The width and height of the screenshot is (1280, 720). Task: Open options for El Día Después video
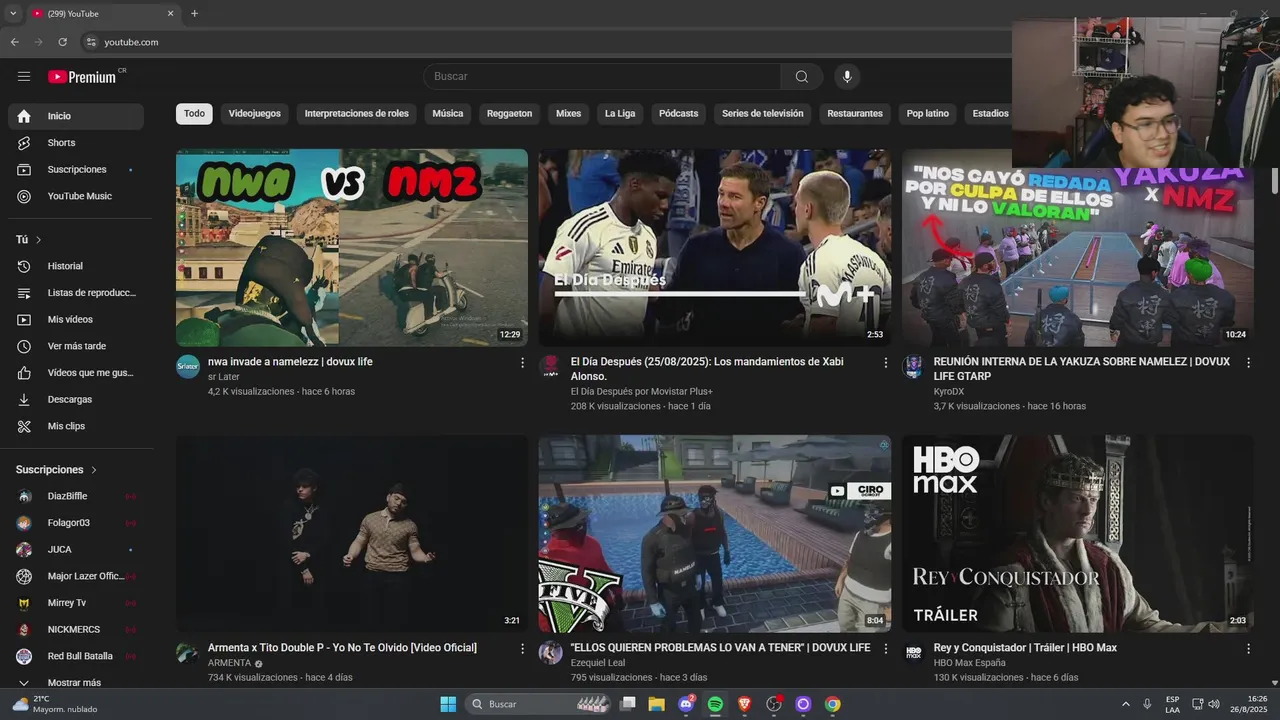[x=885, y=363]
